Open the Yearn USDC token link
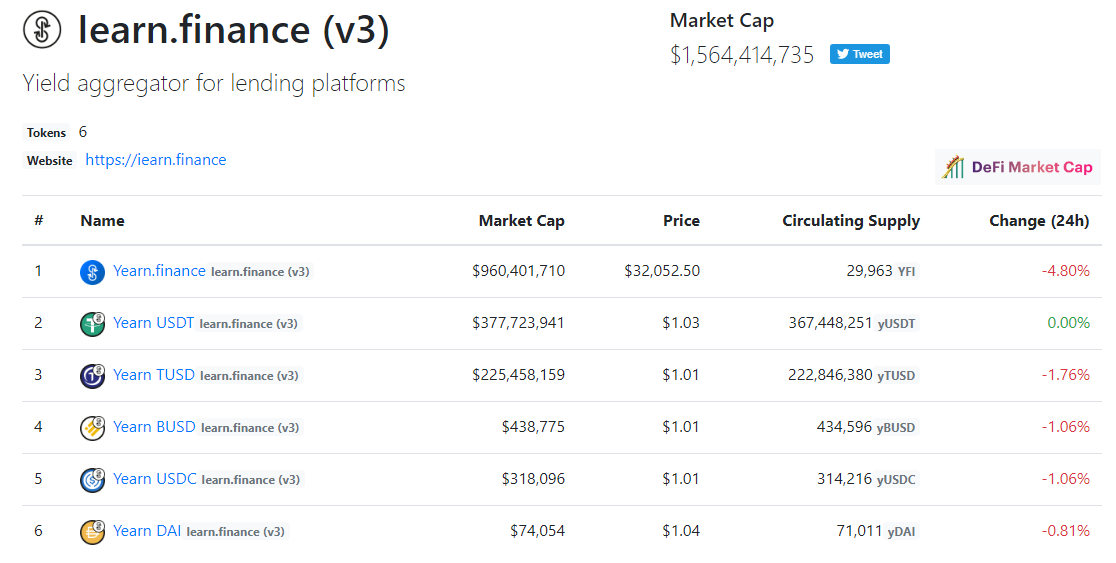1116x563 pixels. (x=154, y=479)
